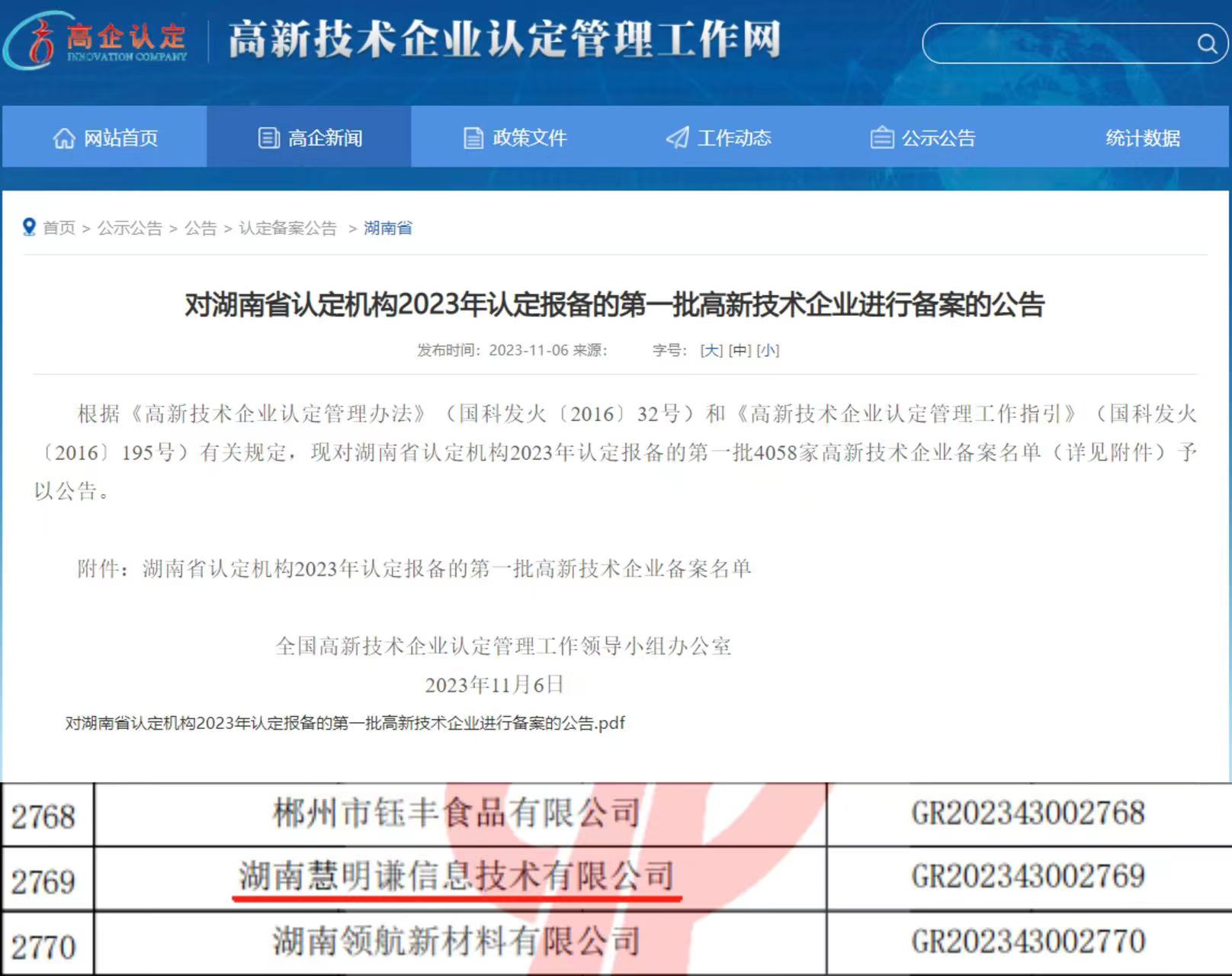Open 公示公告 breadcrumb link
The image size is (1232, 976).
[130, 228]
